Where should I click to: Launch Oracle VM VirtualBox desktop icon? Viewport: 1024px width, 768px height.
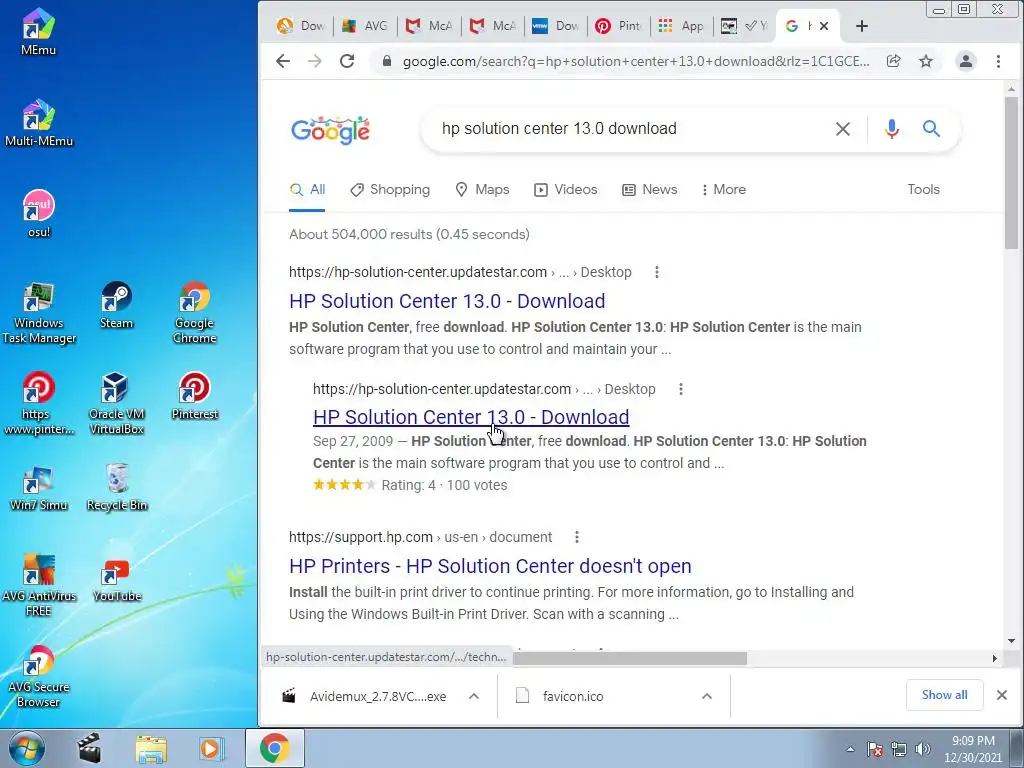[x=116, y=404]
